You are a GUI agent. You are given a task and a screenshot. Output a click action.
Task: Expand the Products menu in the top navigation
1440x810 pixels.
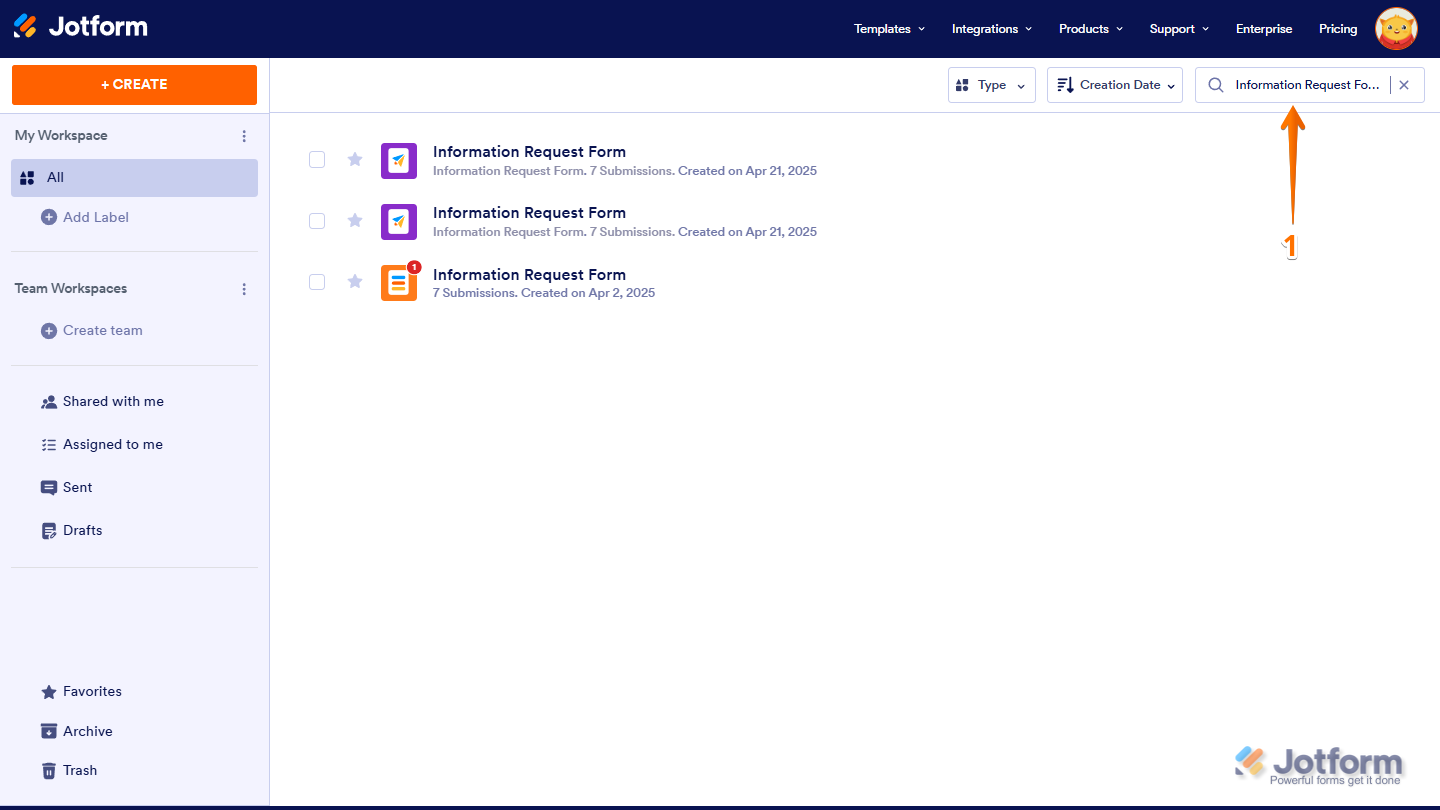(1090, 29)
